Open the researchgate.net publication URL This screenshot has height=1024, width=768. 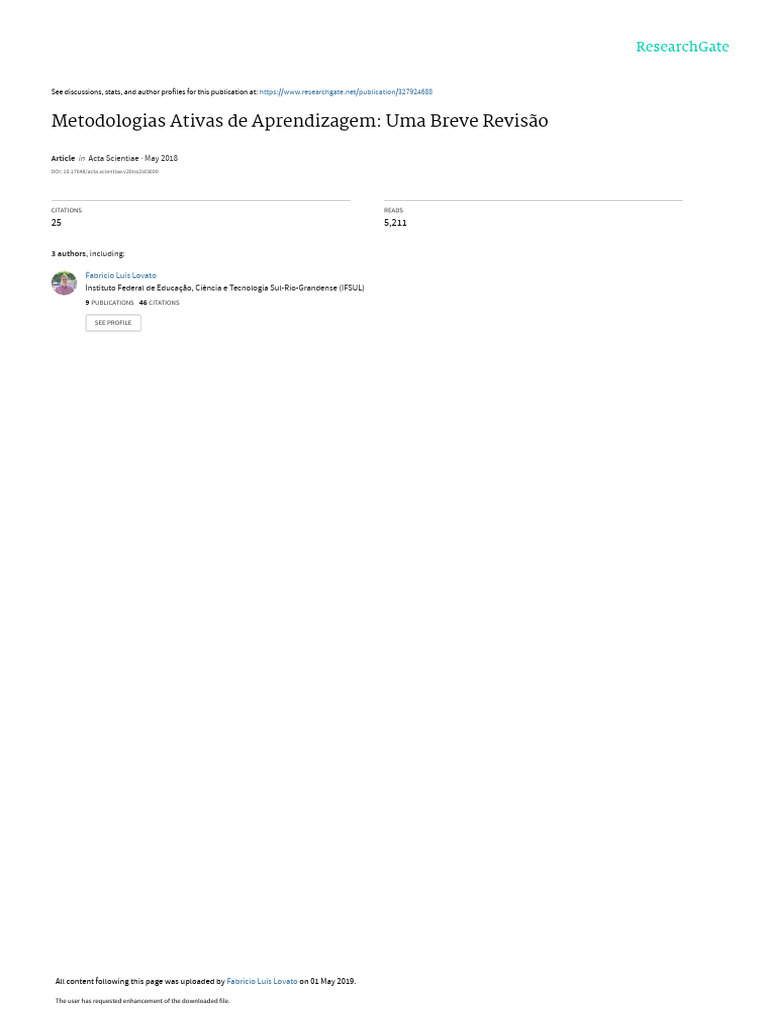click(345, 92)
